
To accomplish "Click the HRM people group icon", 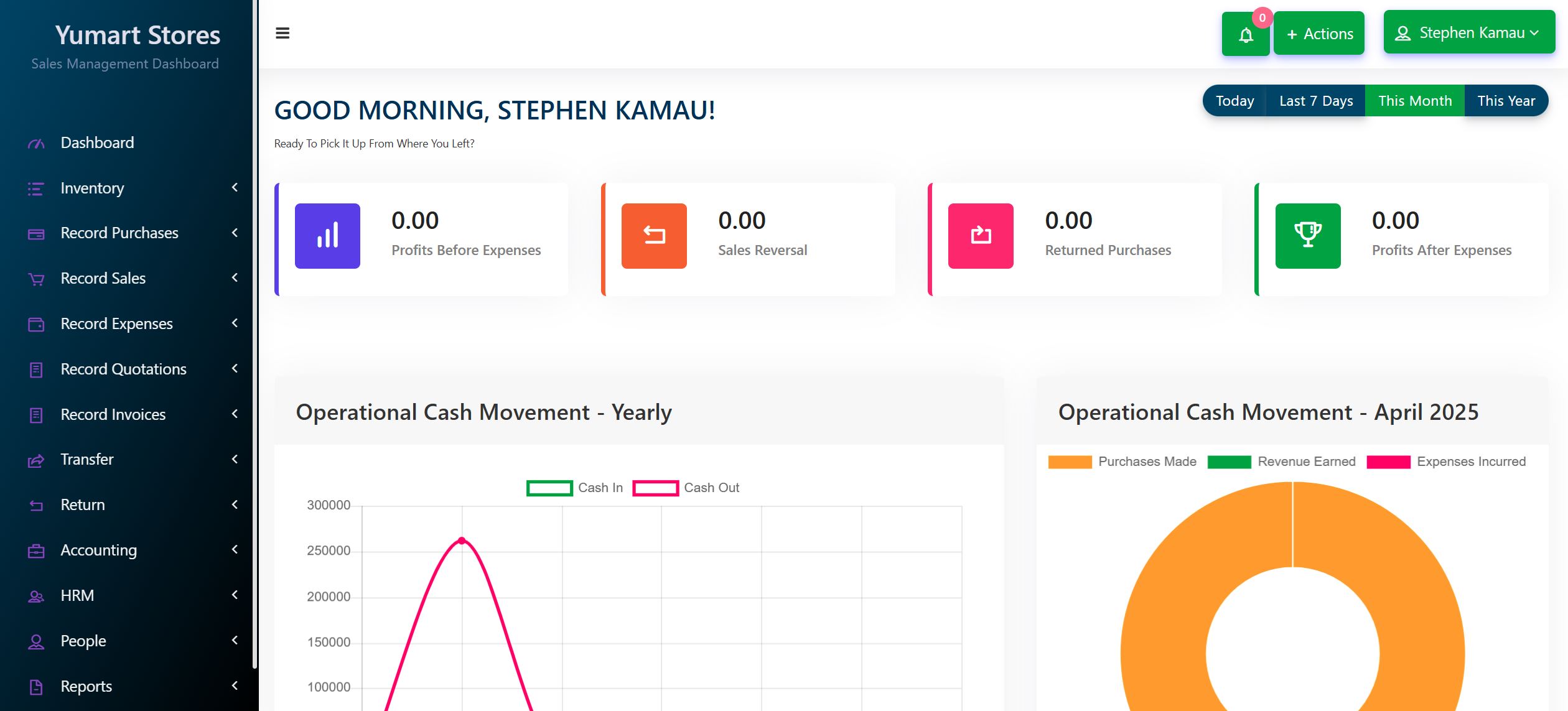I will coord(36,596).
